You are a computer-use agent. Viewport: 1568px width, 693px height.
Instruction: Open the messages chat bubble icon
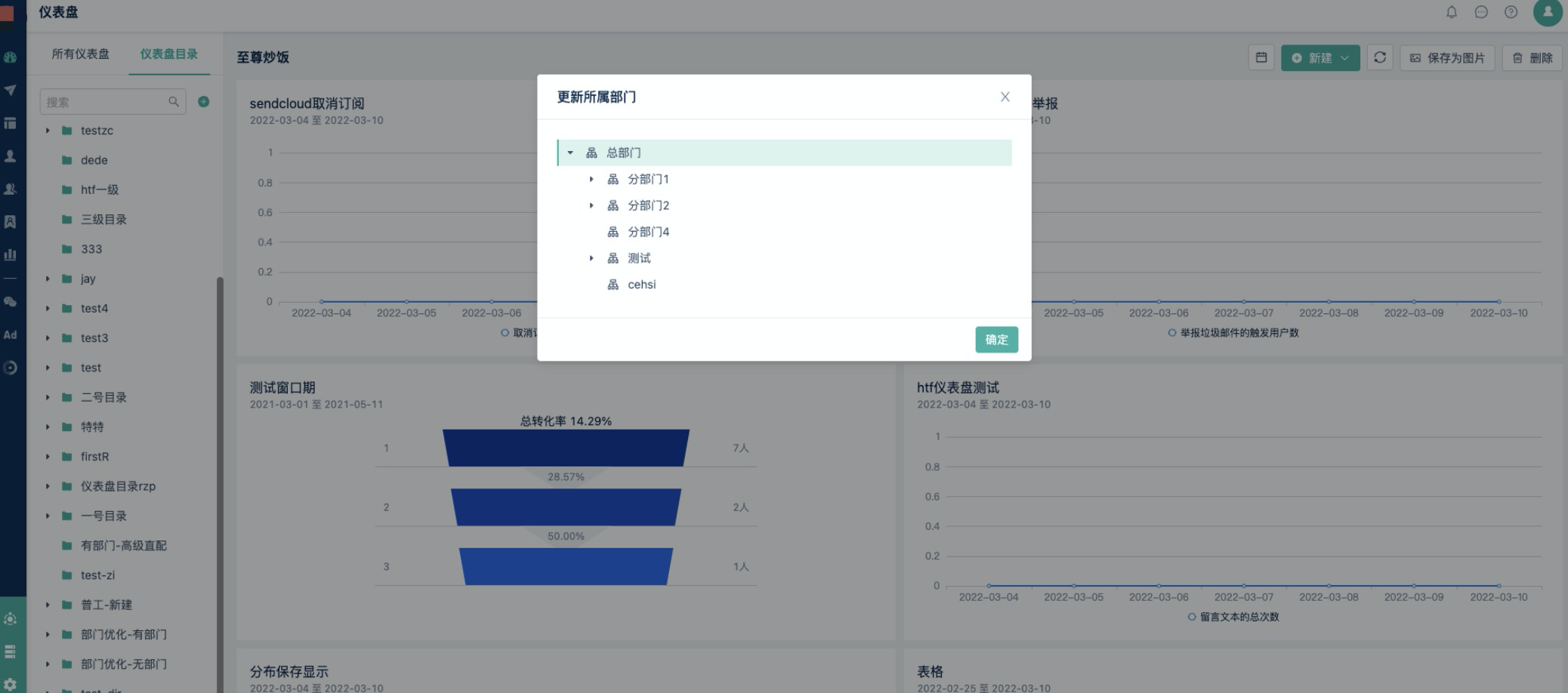pyautogui.click(x=1481, y=12)
